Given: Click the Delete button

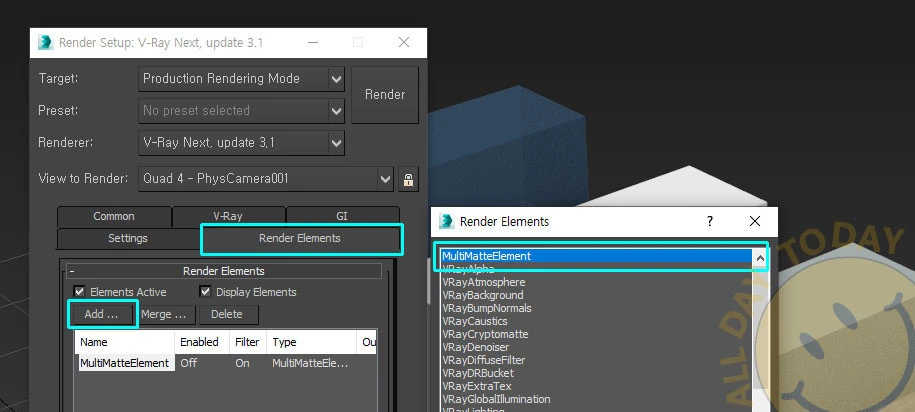Looking at the screenshot, I should (227, 314).
